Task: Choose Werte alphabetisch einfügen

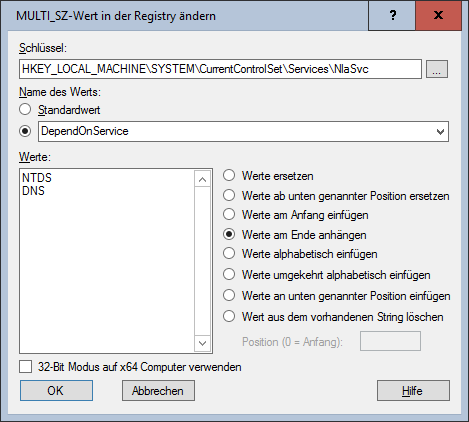Action: (229, 253)
